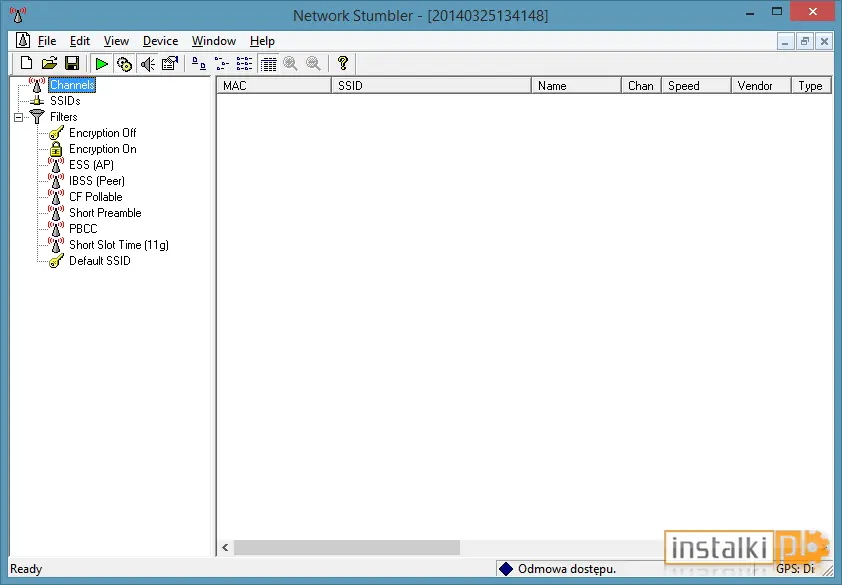Select the CF Pollable filter
Screen dimensions: 842x585
[x=96, y=197]
